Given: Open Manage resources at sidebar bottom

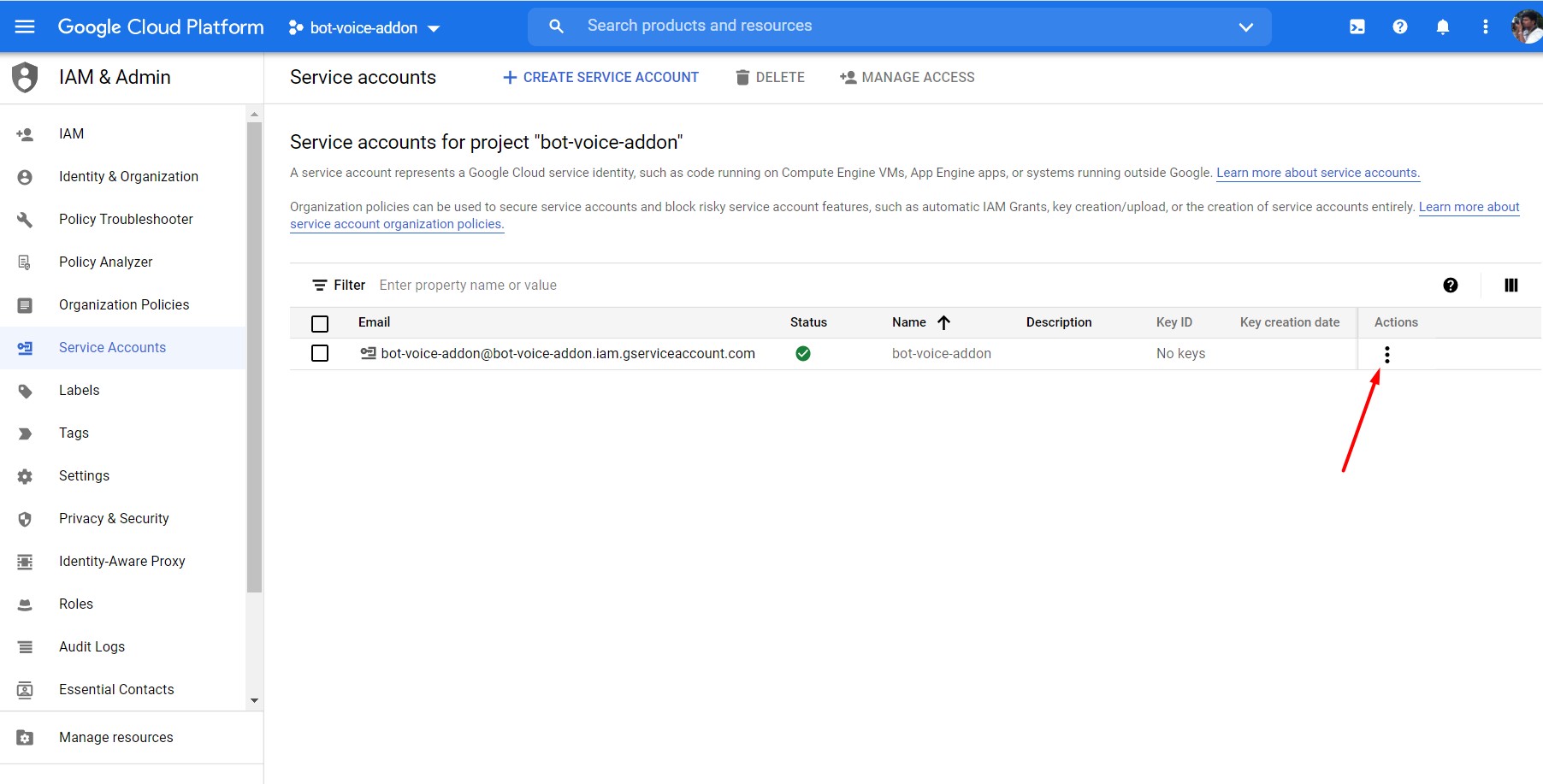Looking at the screenshot, I should (x=115, y=737).
